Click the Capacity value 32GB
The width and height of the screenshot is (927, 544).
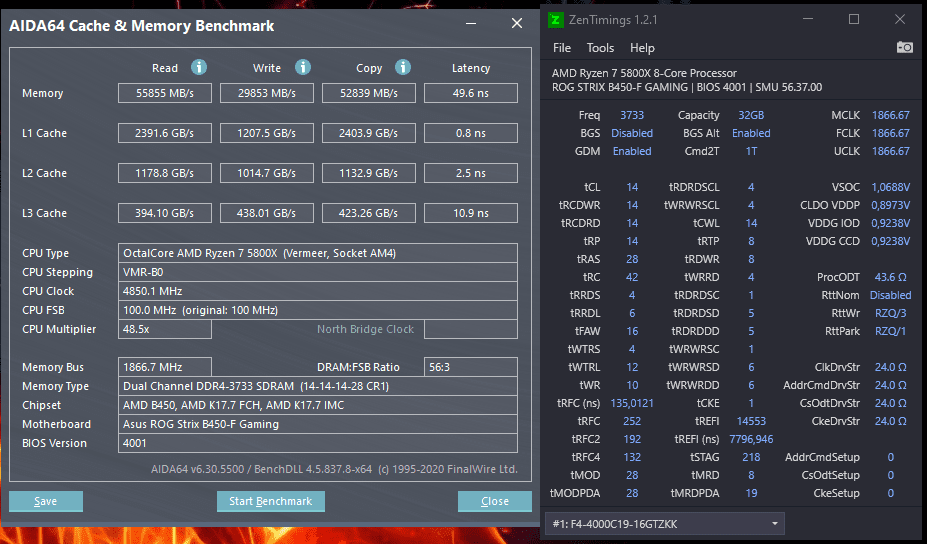751,115
